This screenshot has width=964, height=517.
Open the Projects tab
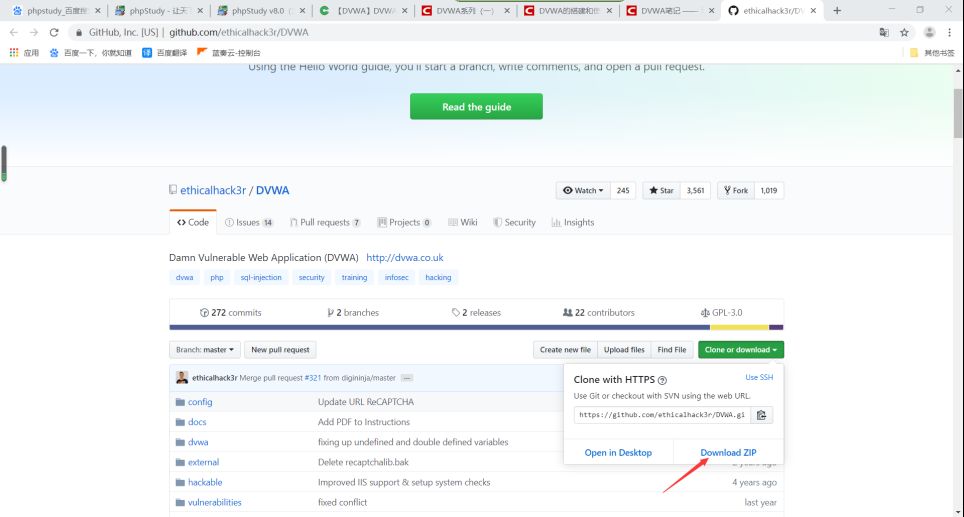pos(404,223)
